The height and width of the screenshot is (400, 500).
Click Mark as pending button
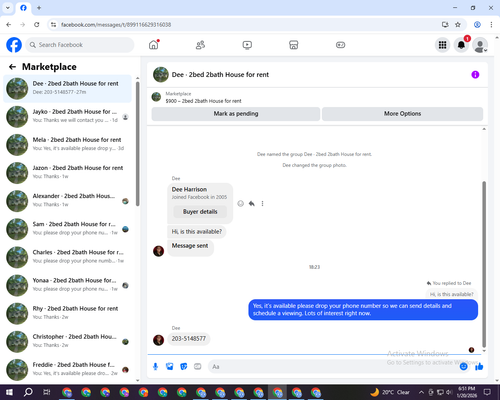click(x=236, y=114)
